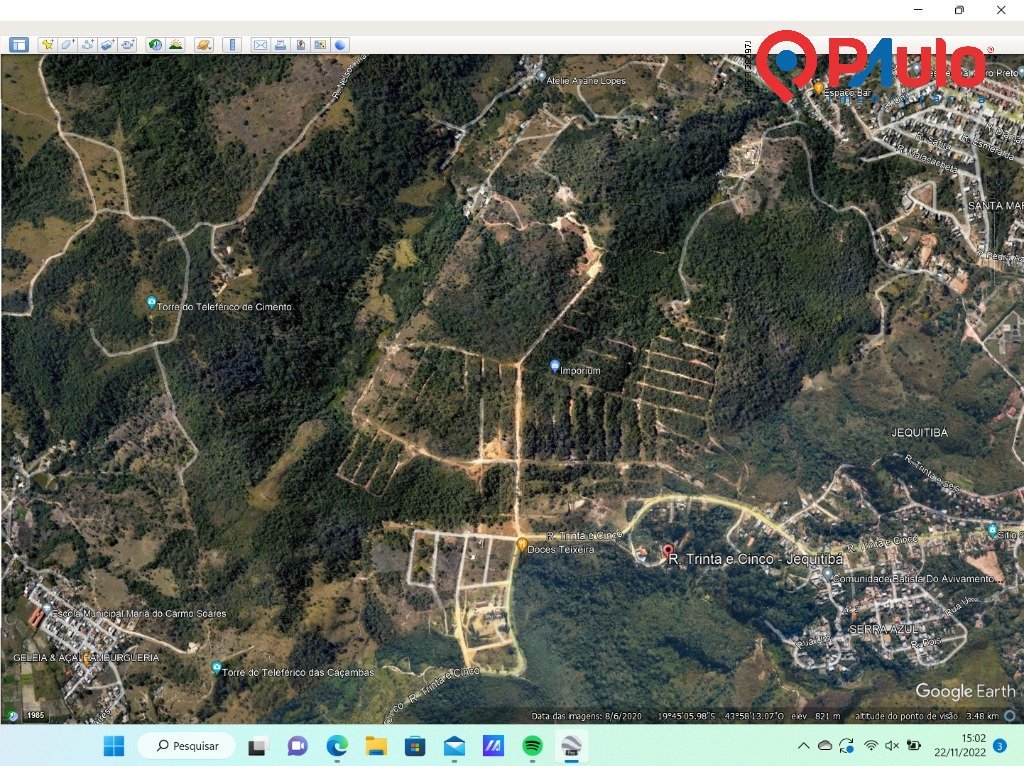Screen dimensions: 1024x766
Task: Expand the system tray hidden icons chevron
Action: [803, 746]
